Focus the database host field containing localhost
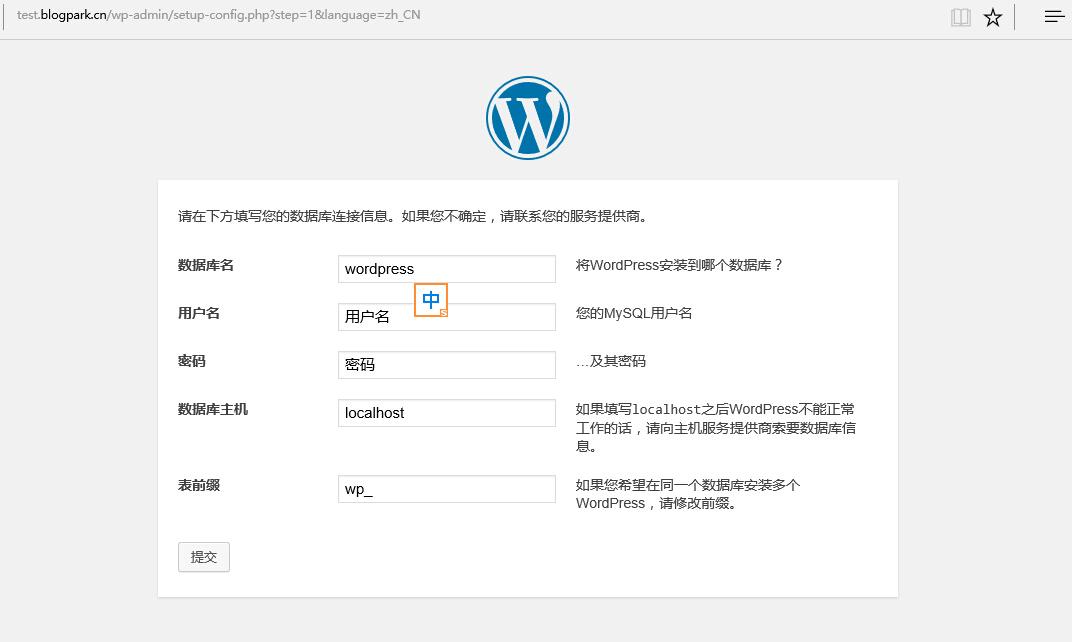 click(x=446, y=413)
